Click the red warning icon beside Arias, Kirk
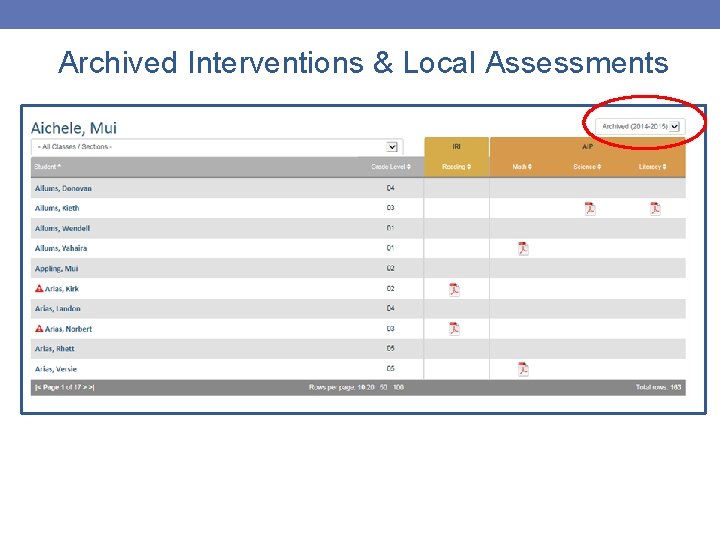720x540 pixels. pos(39,288)
